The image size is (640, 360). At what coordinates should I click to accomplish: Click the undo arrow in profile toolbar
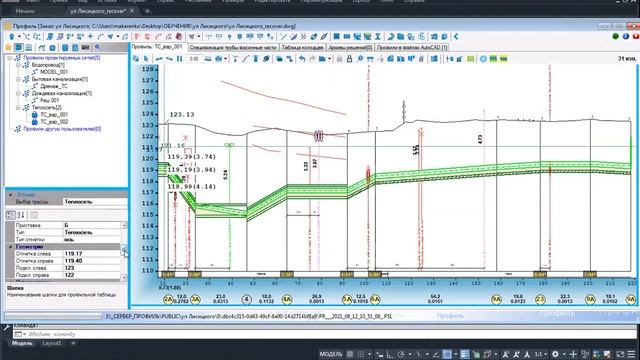pyautogui.click(x=302, y=59)
